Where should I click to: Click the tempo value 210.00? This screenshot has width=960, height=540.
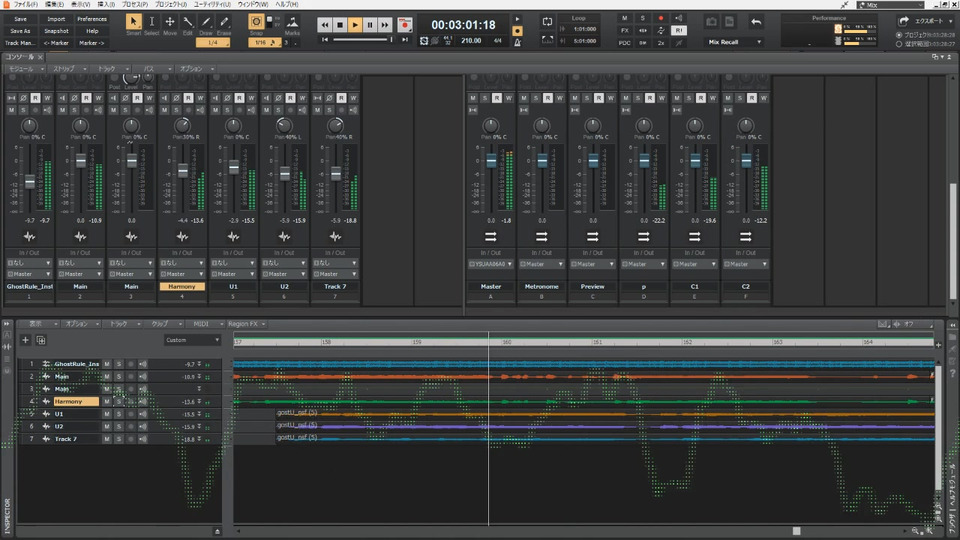(471, 41)
